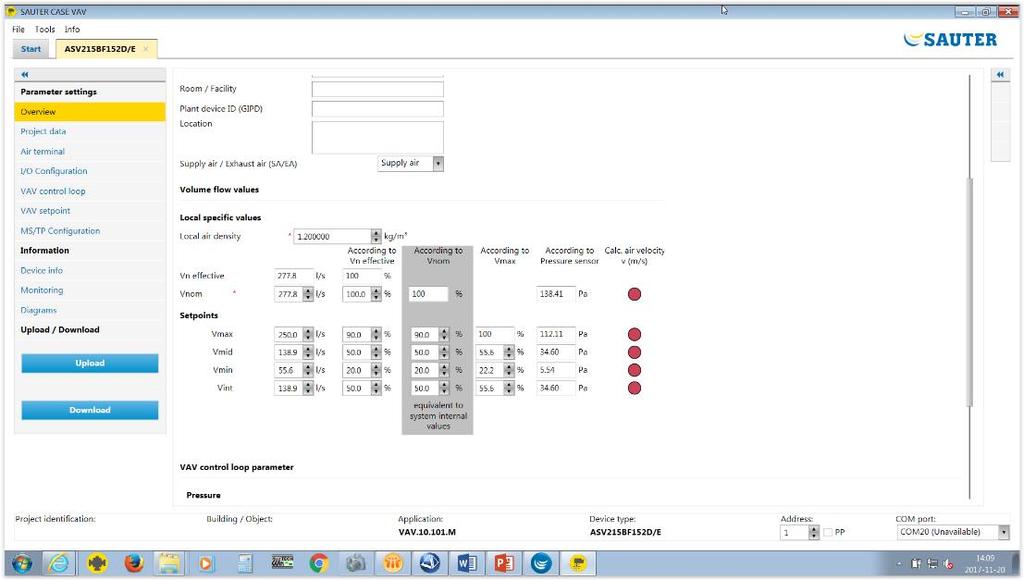Screen dimensions: 1024x580
Task: Adjust the Vint l/s stepper
Action: 308,388
